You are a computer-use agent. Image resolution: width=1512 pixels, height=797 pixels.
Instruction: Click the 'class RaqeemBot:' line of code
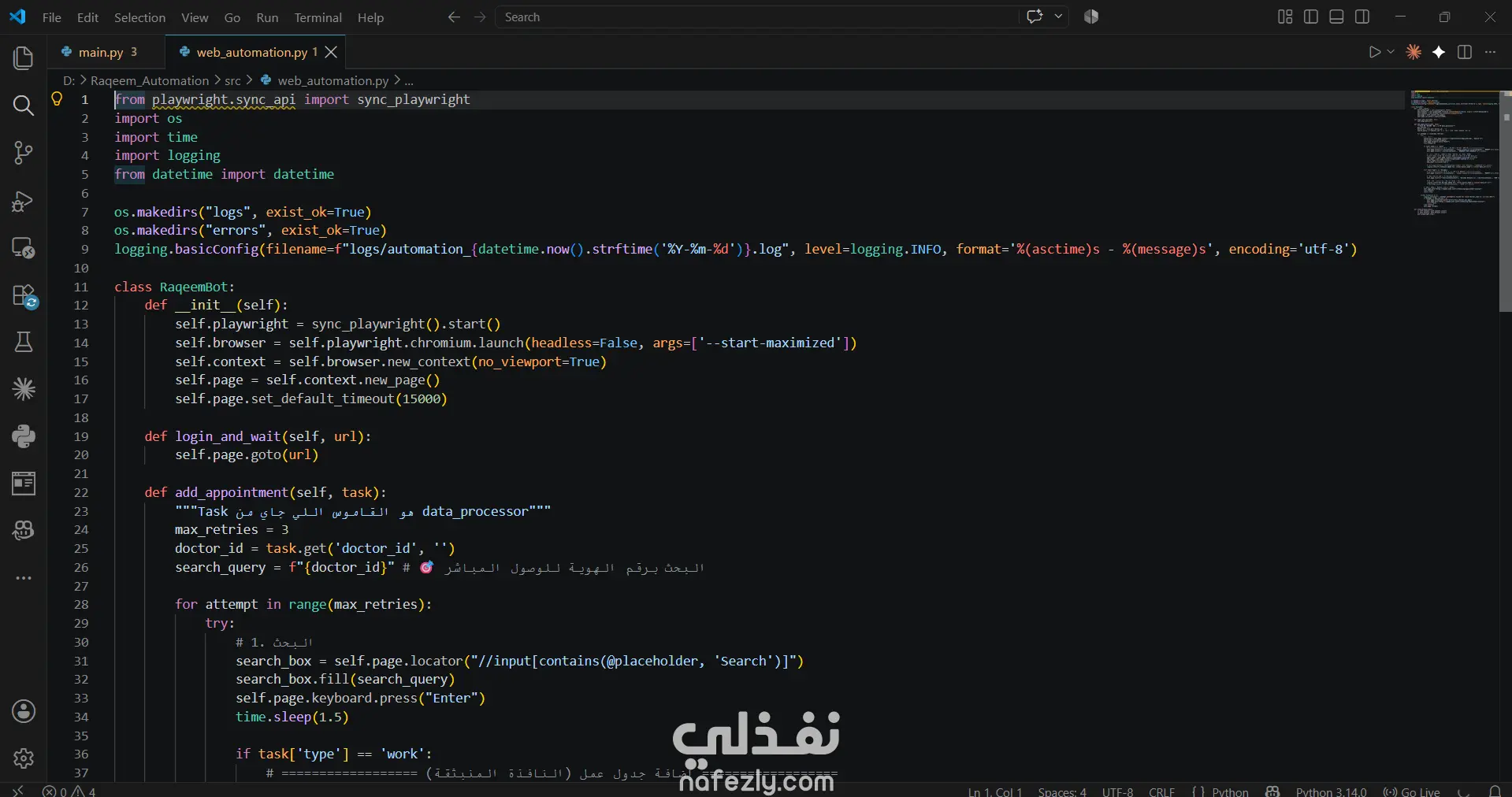175,287
